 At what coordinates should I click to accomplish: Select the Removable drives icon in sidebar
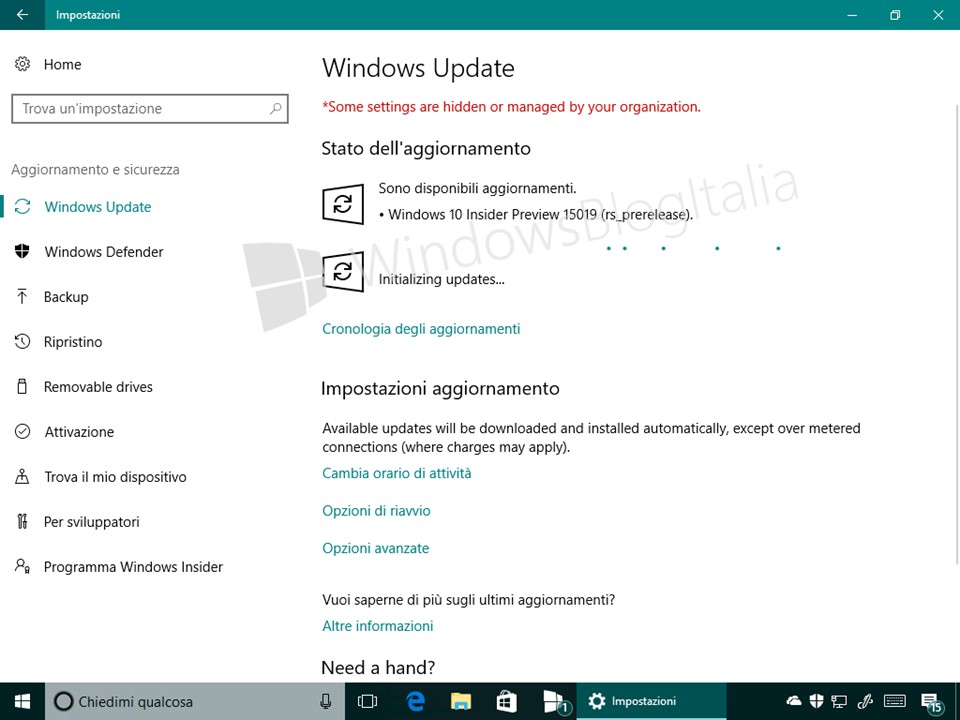[23, 386]
